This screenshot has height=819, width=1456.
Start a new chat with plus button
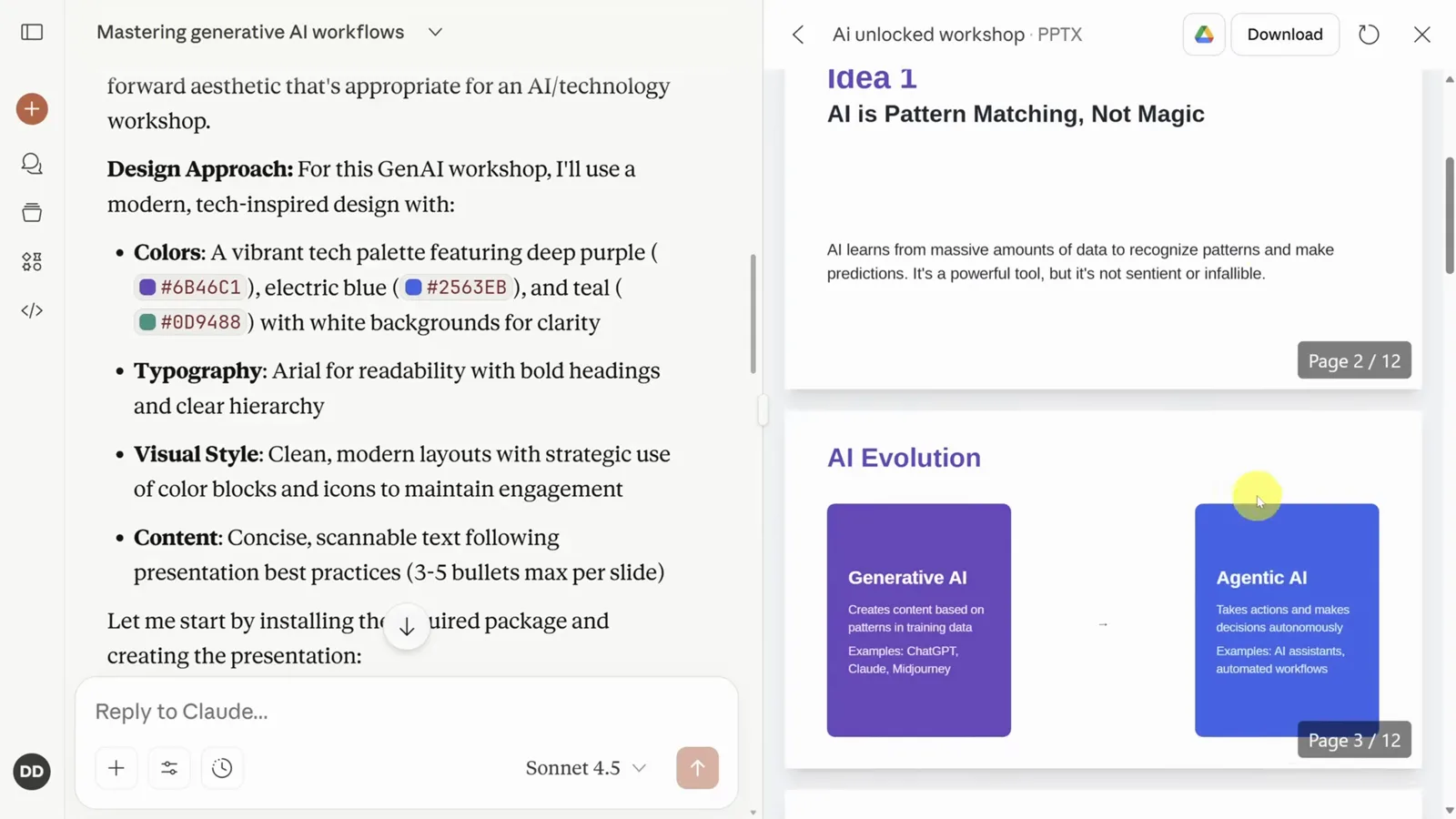(x=32, y=109)
